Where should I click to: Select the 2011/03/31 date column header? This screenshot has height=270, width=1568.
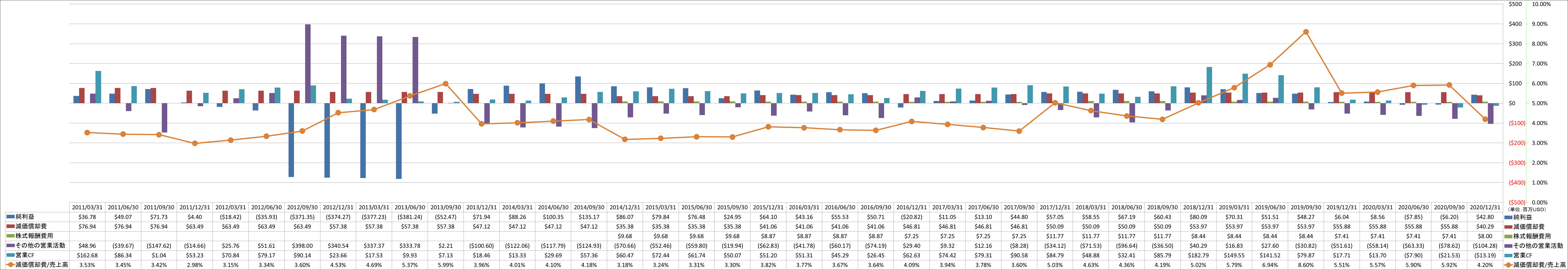(87, 207)
